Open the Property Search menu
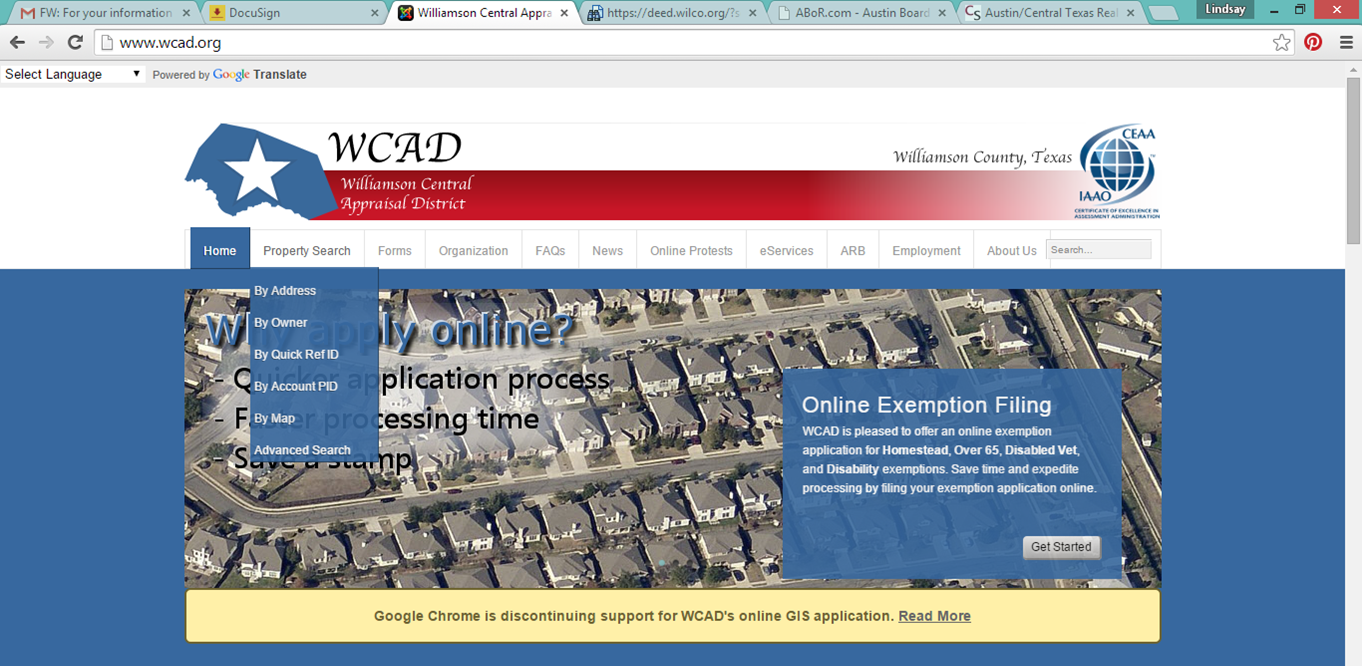The width and height of the screenshot is (1362, 666). [306, 251]
